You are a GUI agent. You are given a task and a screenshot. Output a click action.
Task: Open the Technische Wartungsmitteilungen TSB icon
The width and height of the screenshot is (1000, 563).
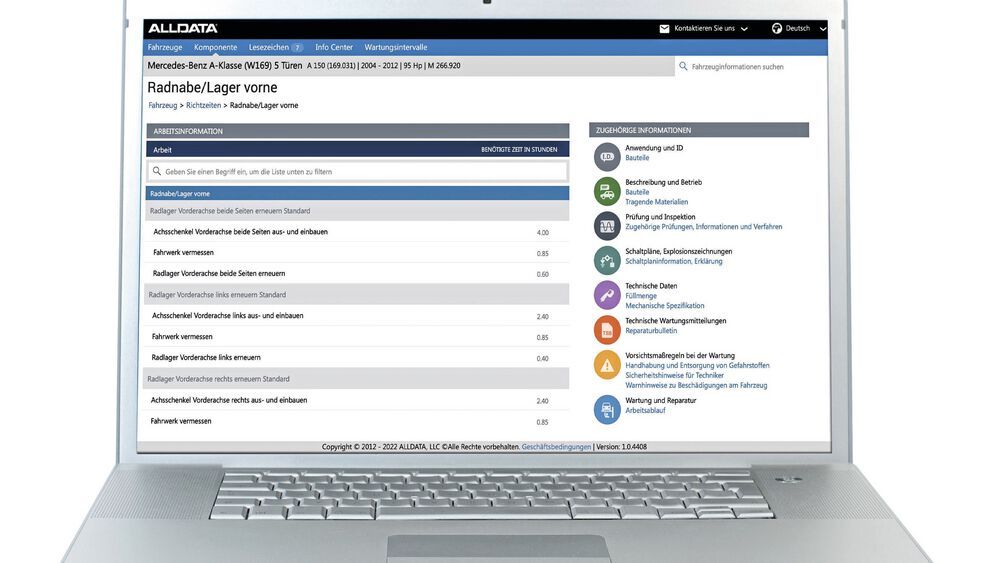pos(607,330)
